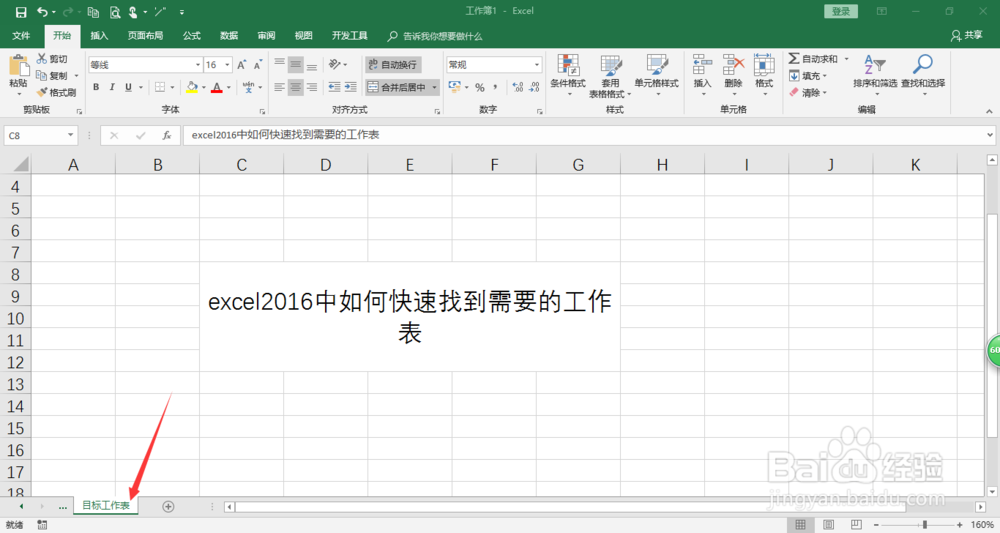Decrease the decimal places

pos(534,87)
